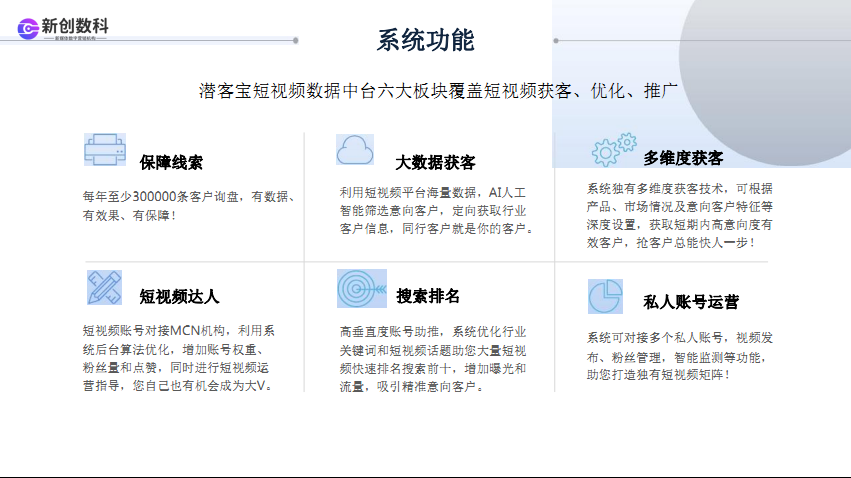
Task: Click the line 关键词和短视频话题助您大量短视
Action: point(433,350)
